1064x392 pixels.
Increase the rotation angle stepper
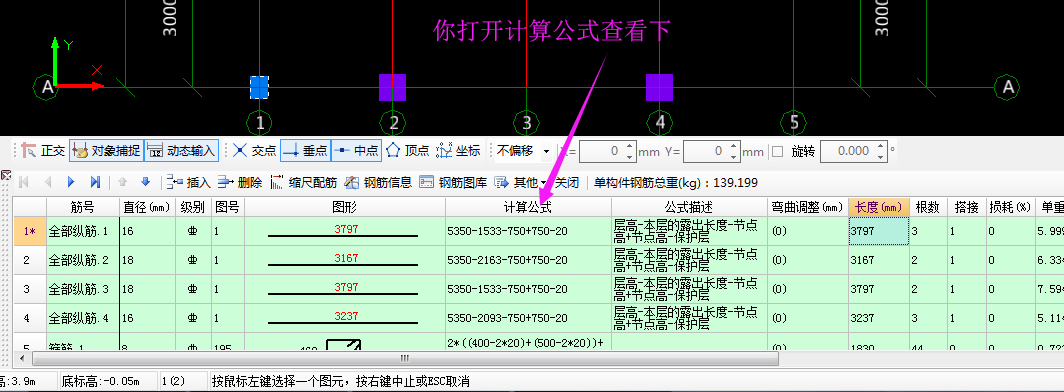coord(881,146)
